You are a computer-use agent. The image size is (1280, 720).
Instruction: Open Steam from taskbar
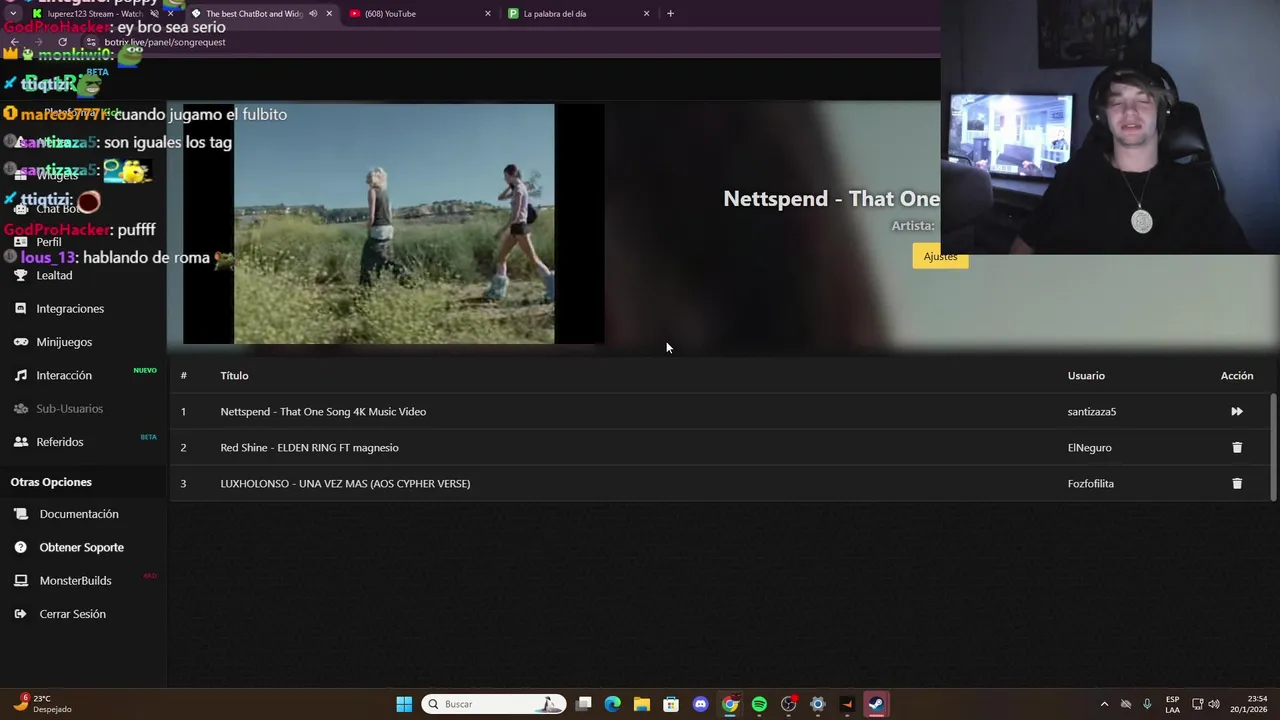tap(876, 704)
